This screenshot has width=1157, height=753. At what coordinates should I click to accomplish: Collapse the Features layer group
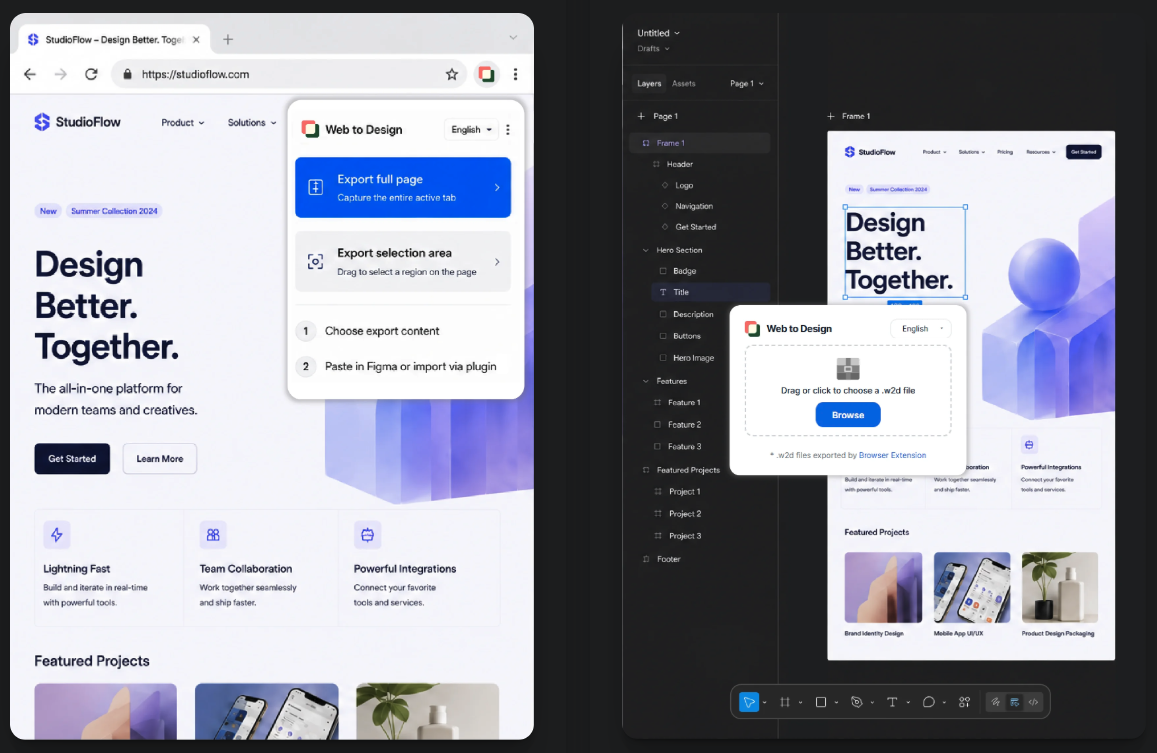coord(646,381)
